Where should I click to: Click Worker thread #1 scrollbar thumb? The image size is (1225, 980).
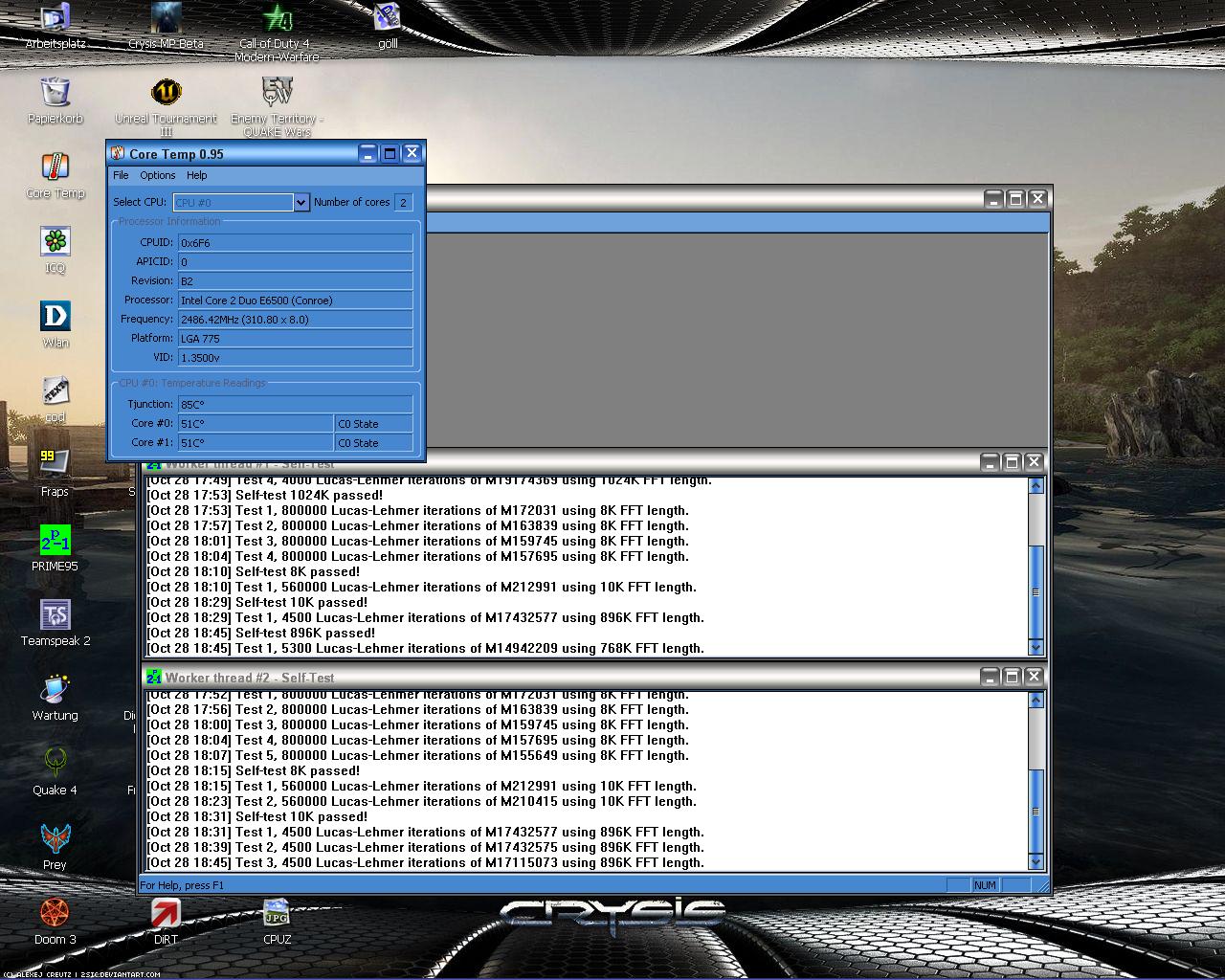click(1036, 592)
